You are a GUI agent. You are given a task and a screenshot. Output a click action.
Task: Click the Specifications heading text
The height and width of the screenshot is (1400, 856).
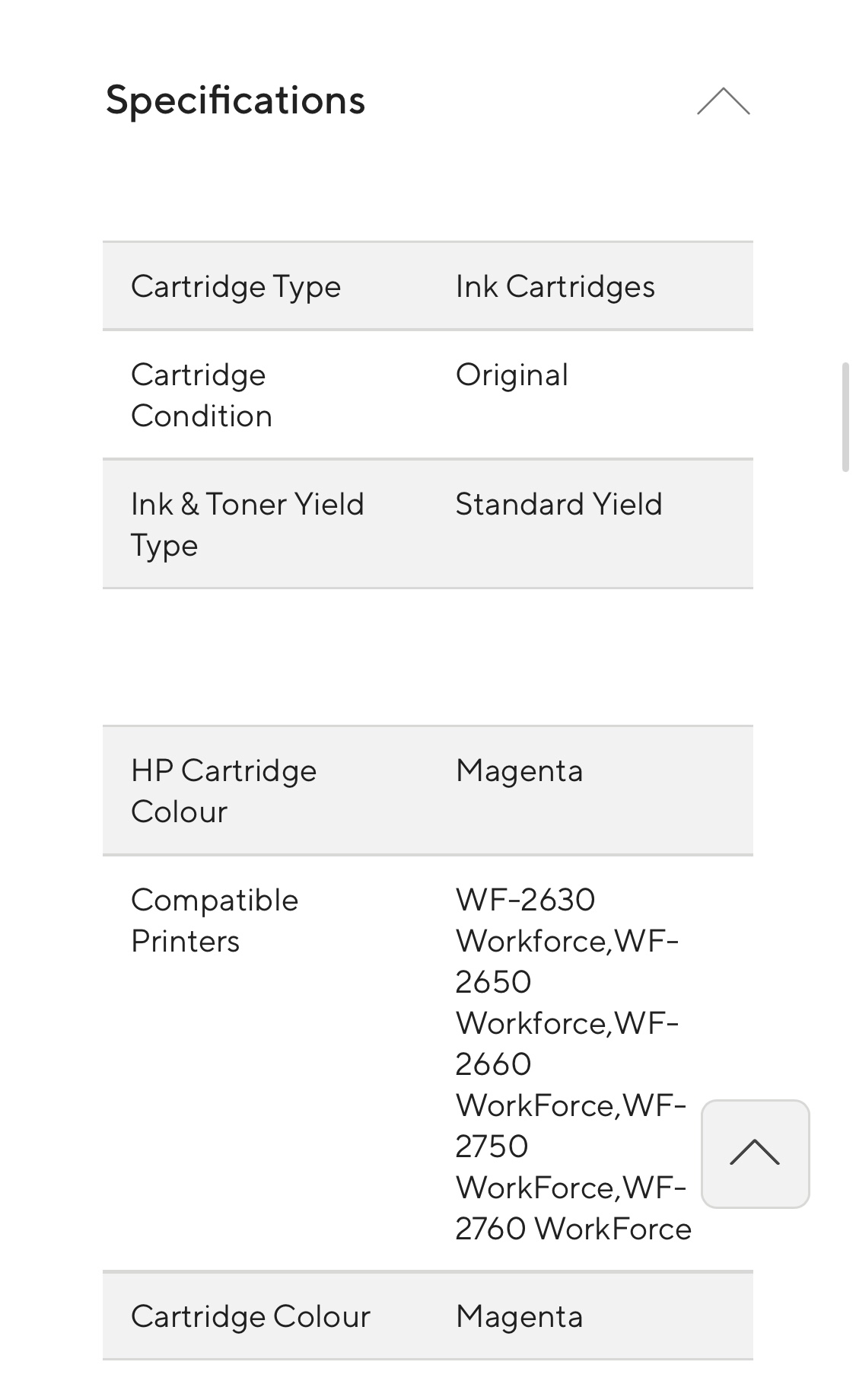pyautogui.click(x=236, y=100)
